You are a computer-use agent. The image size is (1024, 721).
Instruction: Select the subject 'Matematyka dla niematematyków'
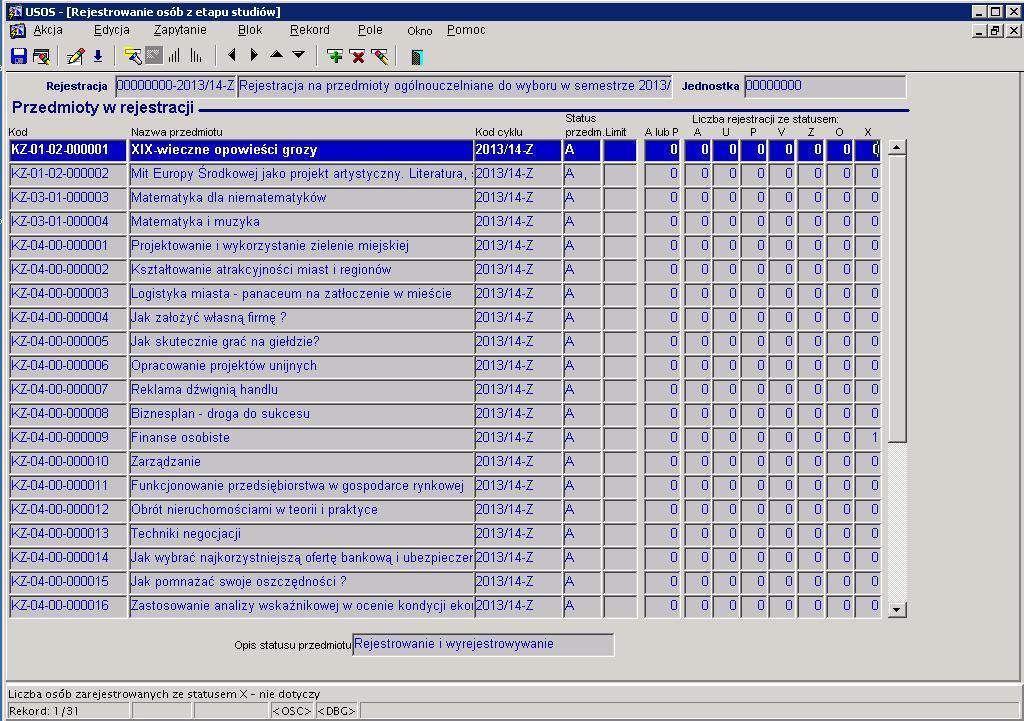[x=301, y=198]
